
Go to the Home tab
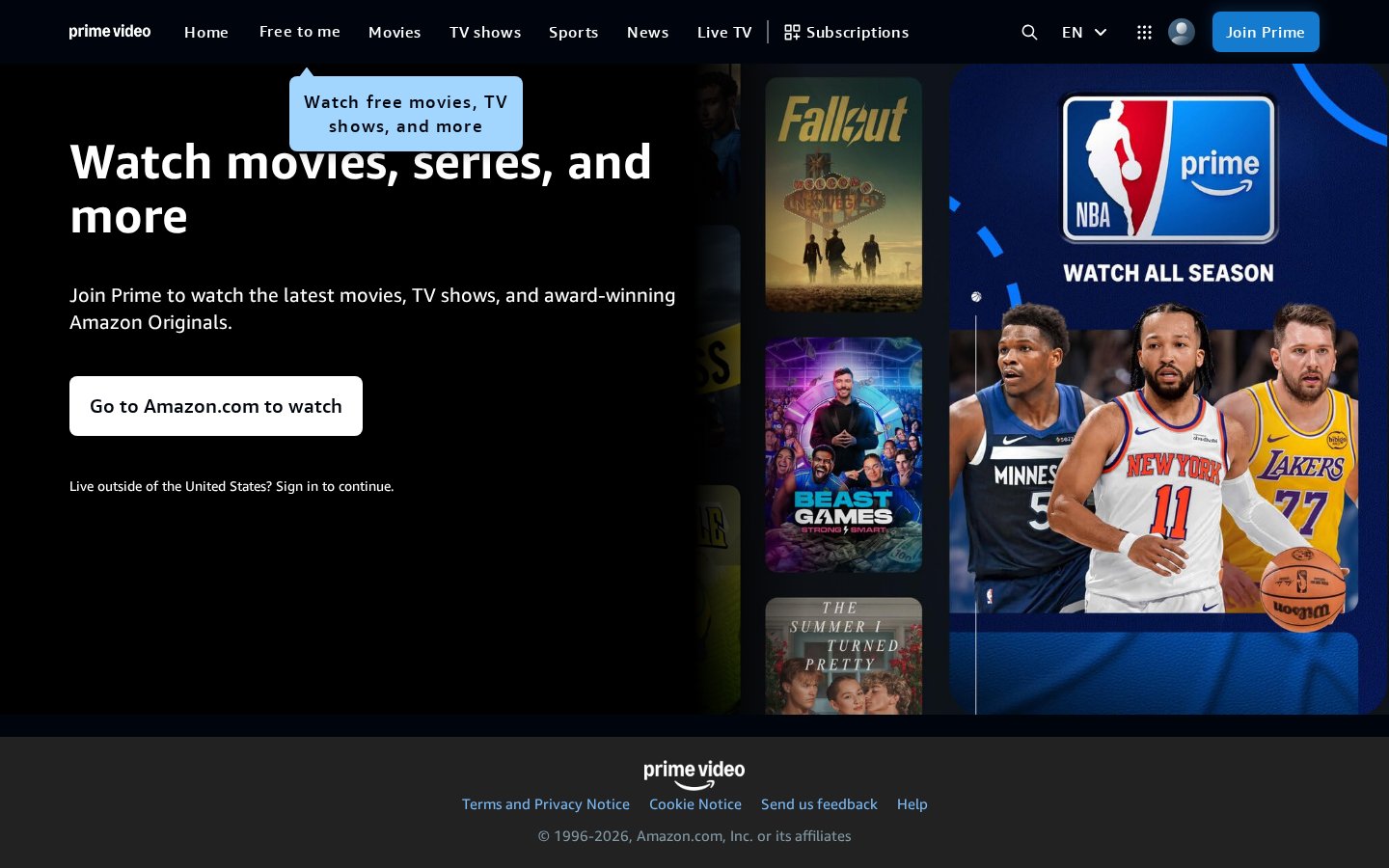point(206,32)
